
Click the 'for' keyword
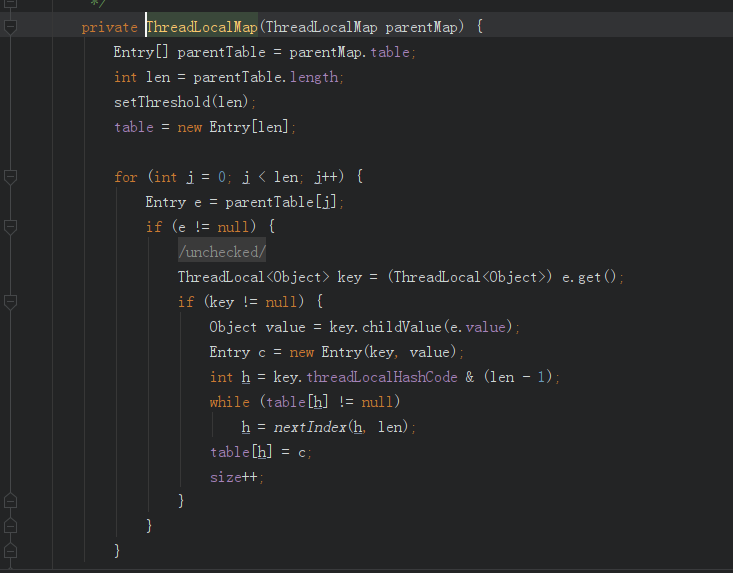tap(126, 177)
